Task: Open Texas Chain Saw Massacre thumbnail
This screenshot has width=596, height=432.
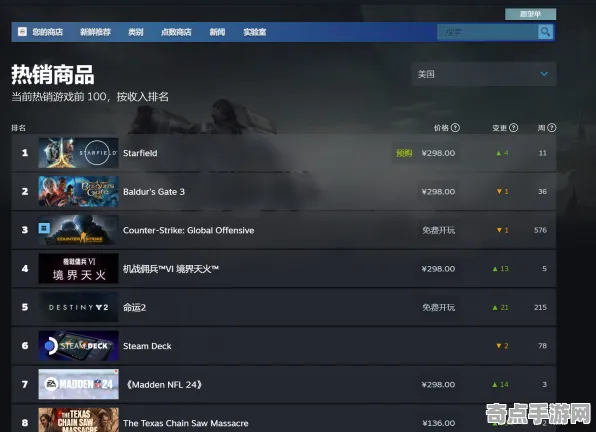Action: tap(78, 420)
